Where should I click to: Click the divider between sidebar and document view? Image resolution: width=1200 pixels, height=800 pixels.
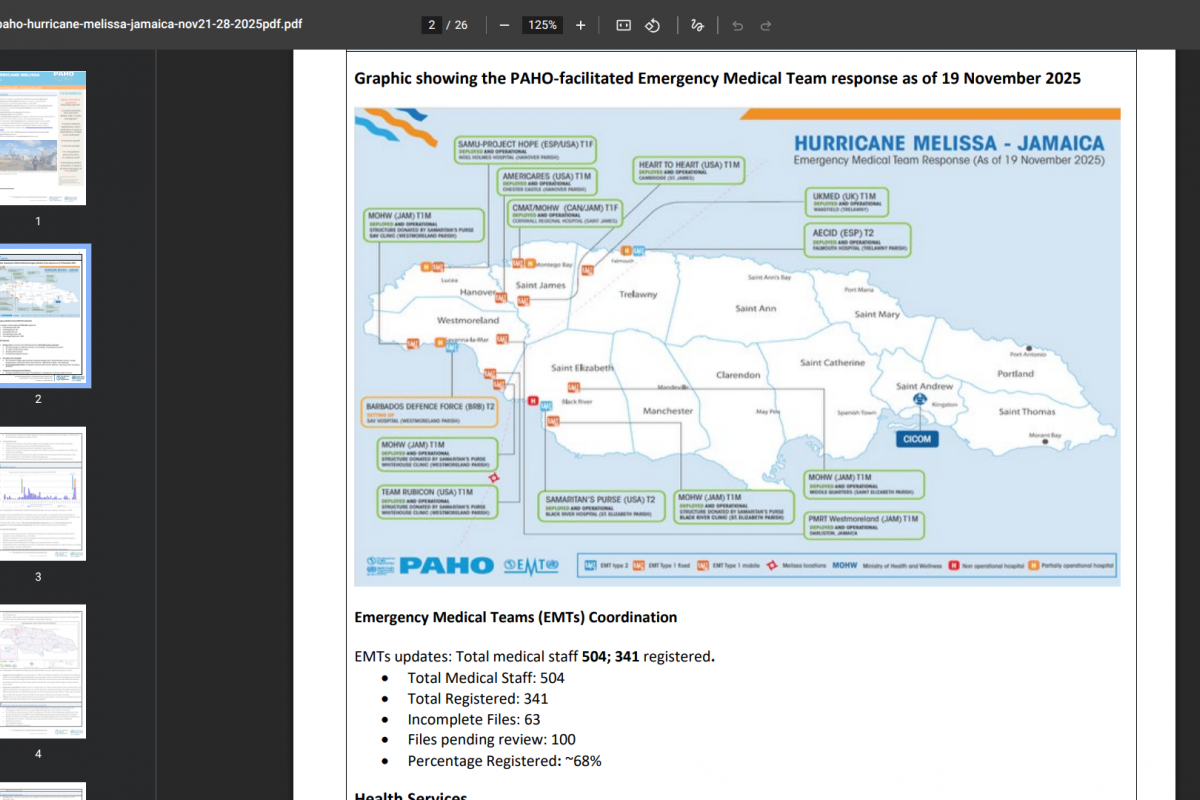156,400
